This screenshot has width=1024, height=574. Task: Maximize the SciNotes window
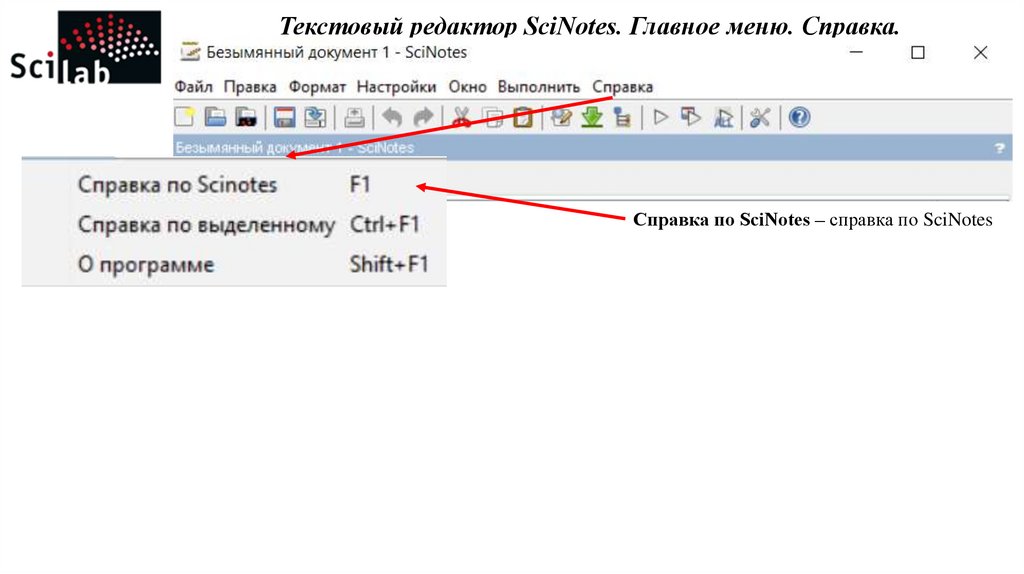pyautogui.click(x=918, y=52)
